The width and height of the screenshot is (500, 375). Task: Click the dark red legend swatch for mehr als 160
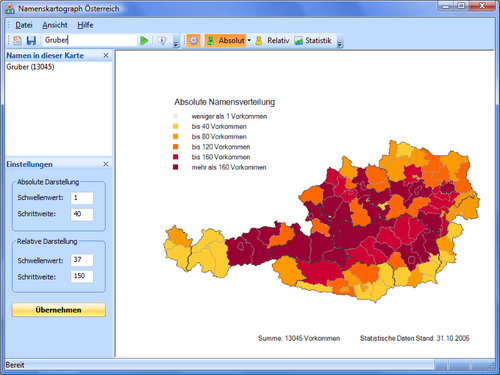pyautogui.click(x=175, y=167)
